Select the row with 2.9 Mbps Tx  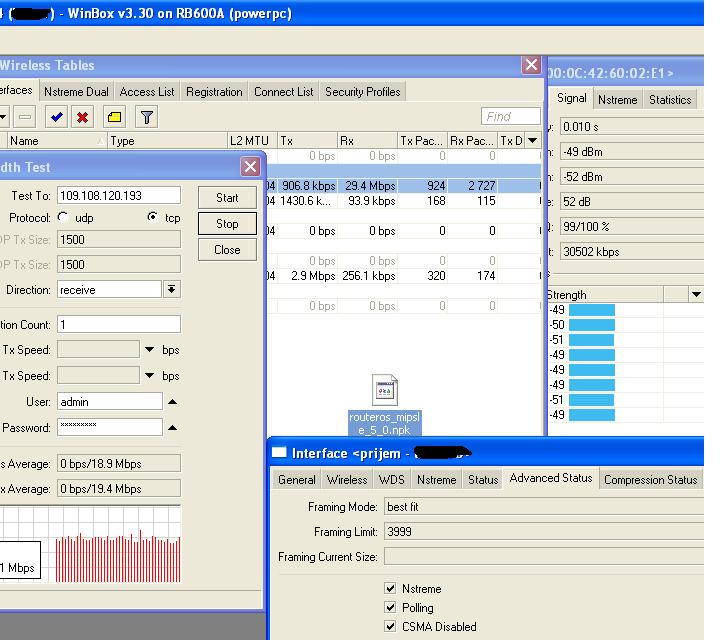point(404,275)
